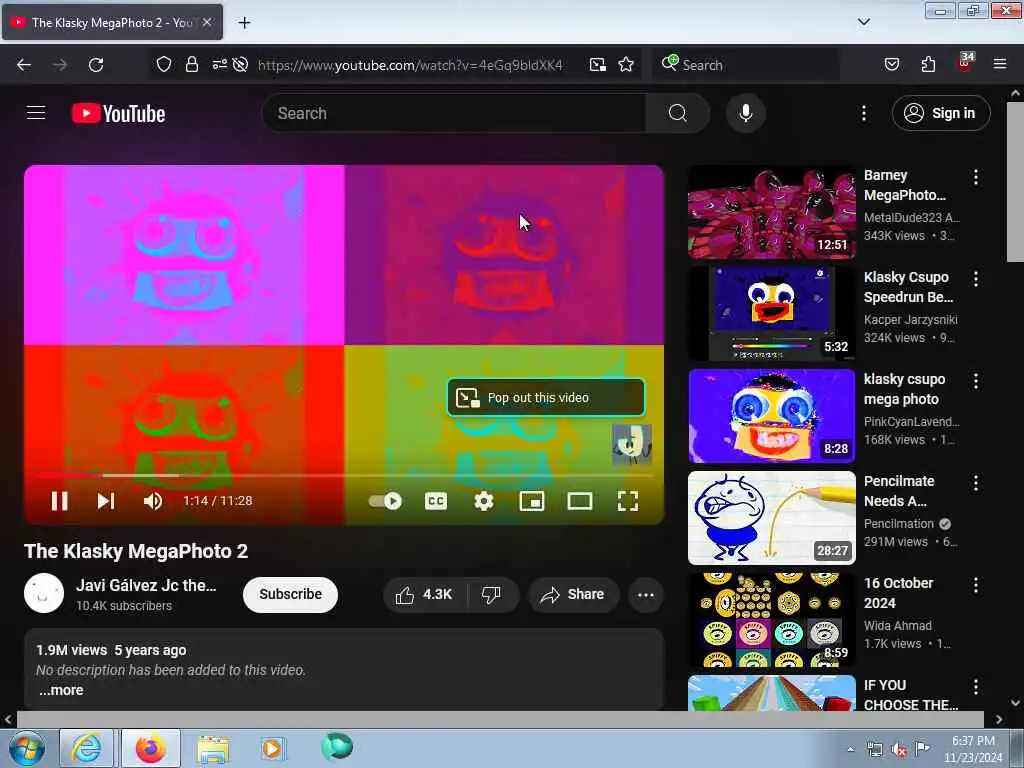Open YouTube guide hamburger menu
The image size is (1024, 768).
pyautogui.click(x=36, y=113)
